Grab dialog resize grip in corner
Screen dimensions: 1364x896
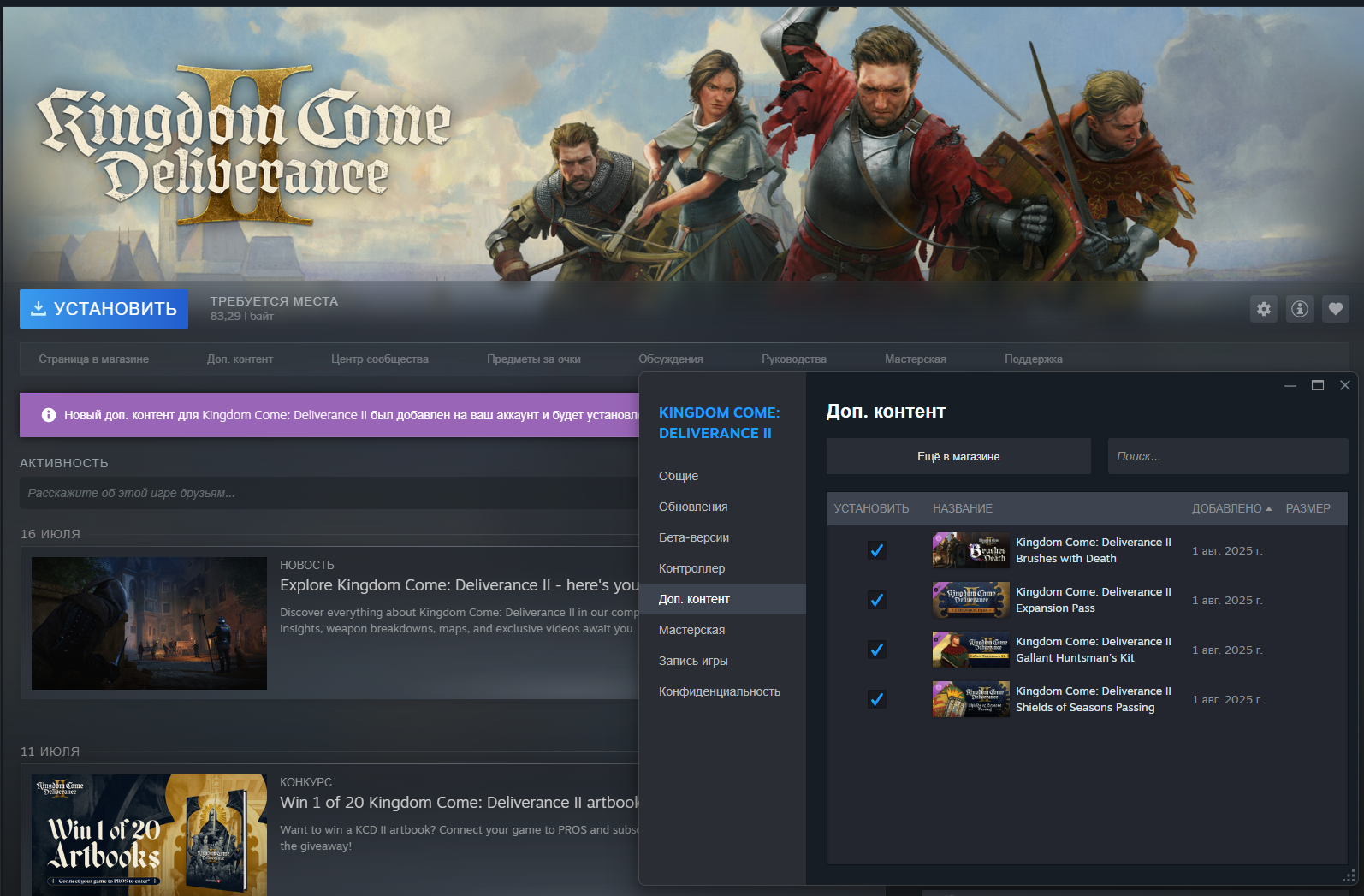tap(1349, 876)
